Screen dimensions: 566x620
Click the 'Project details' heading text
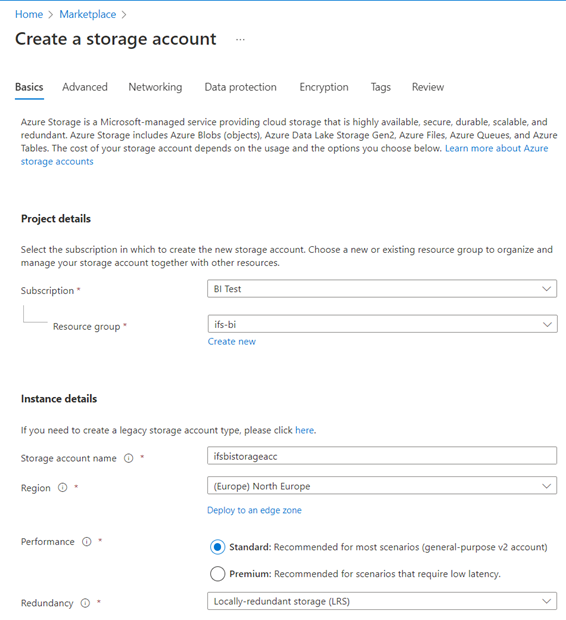[x=56, y=219]
